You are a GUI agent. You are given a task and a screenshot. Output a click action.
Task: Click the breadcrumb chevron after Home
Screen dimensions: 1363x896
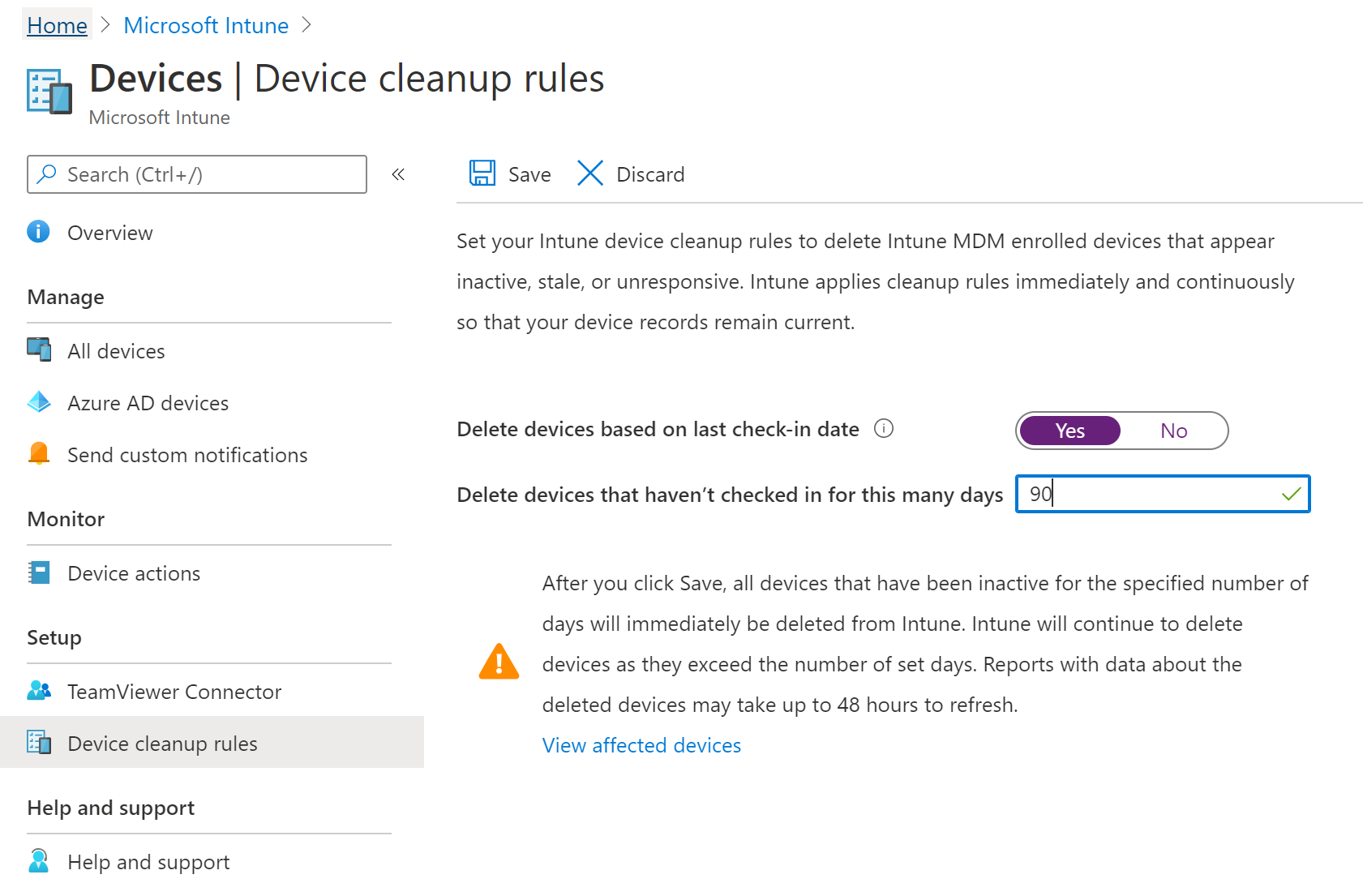(105, 24)
